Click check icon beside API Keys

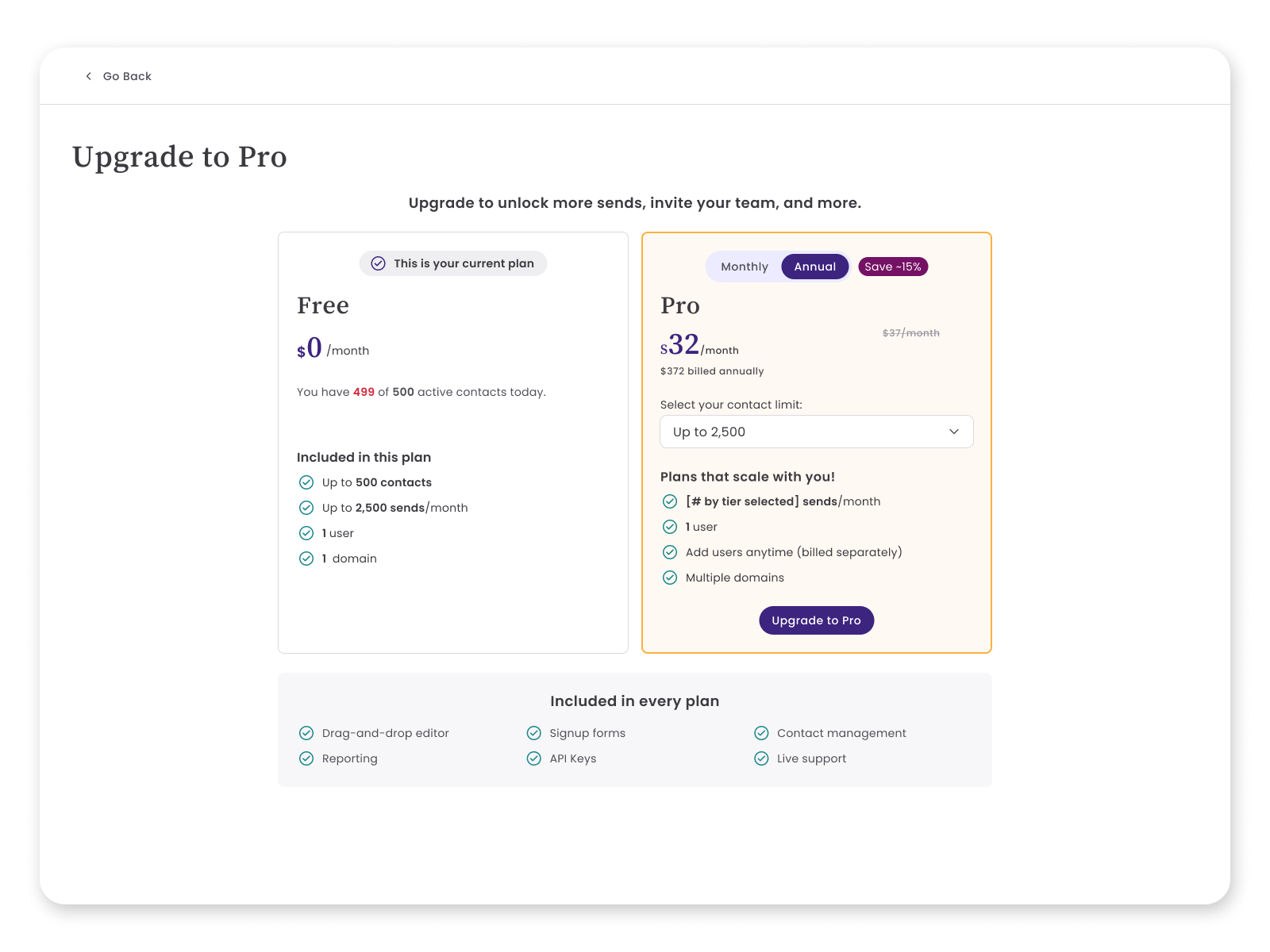pos(534,758)
